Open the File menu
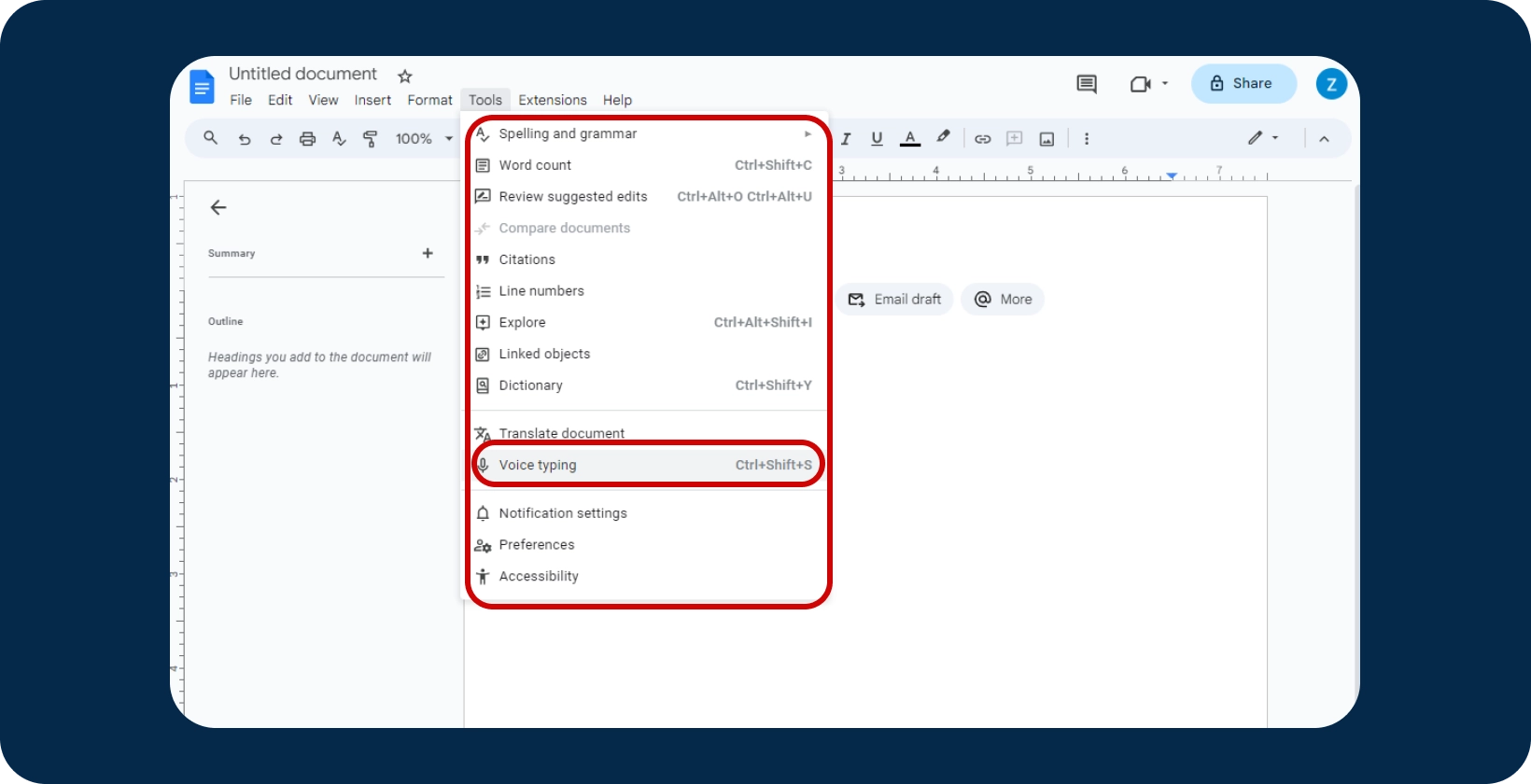Image resolution: width=1531 pixels, height=784 pixels. tap(241, 100)
